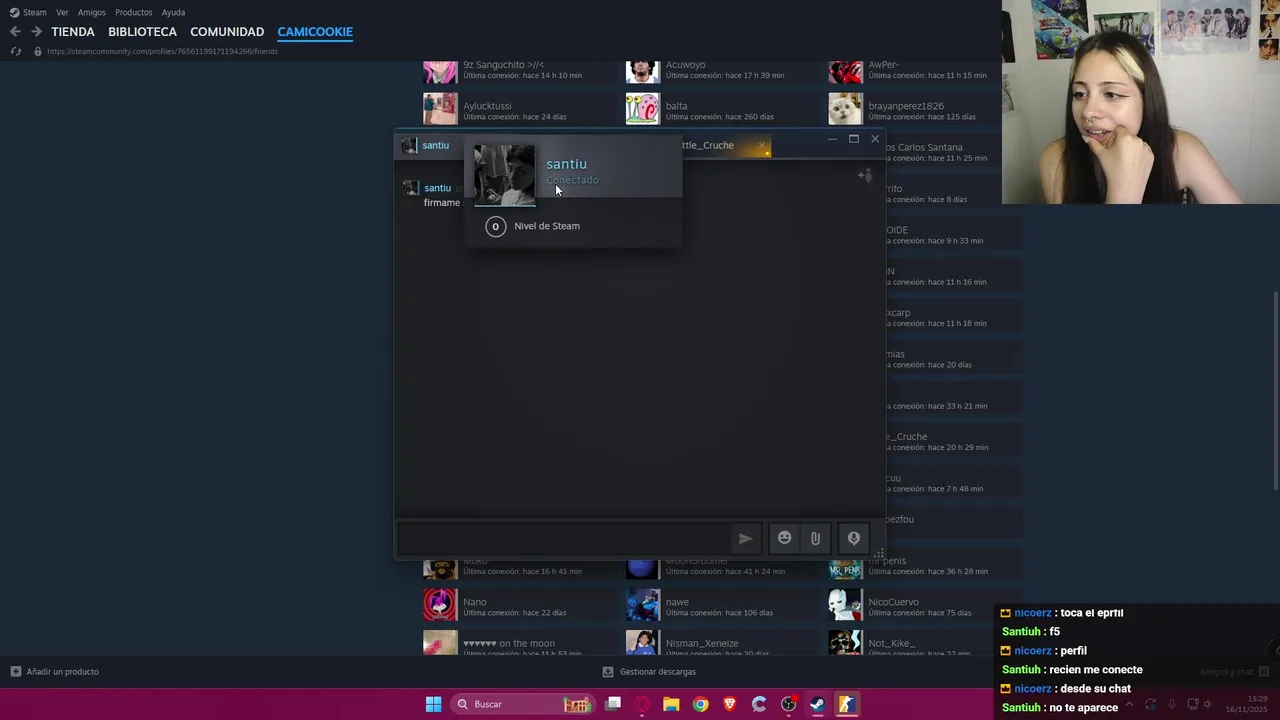1280x720 pixels.
Task: Open Gestionar descargas
Action: pyautogui.click(x=648, y=672)
